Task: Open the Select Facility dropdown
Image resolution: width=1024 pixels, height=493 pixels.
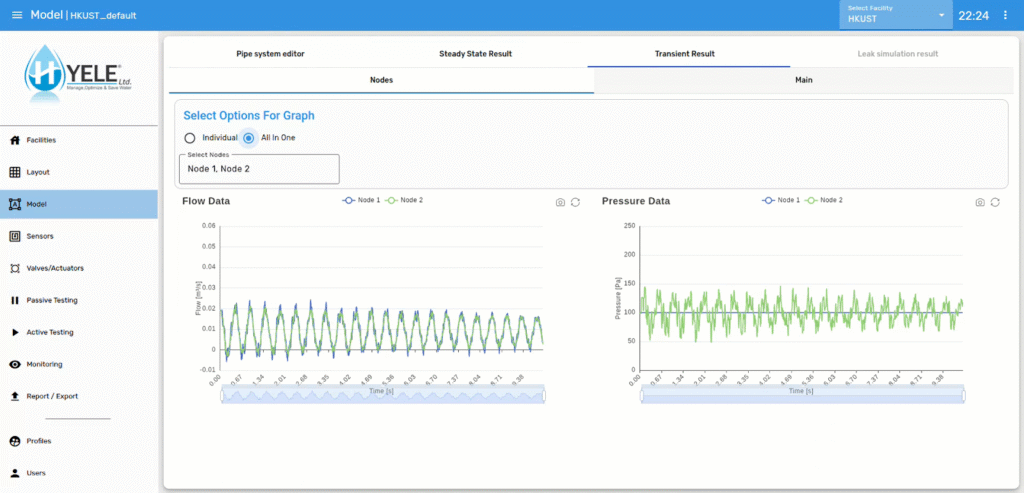Action: pos(896,15)
